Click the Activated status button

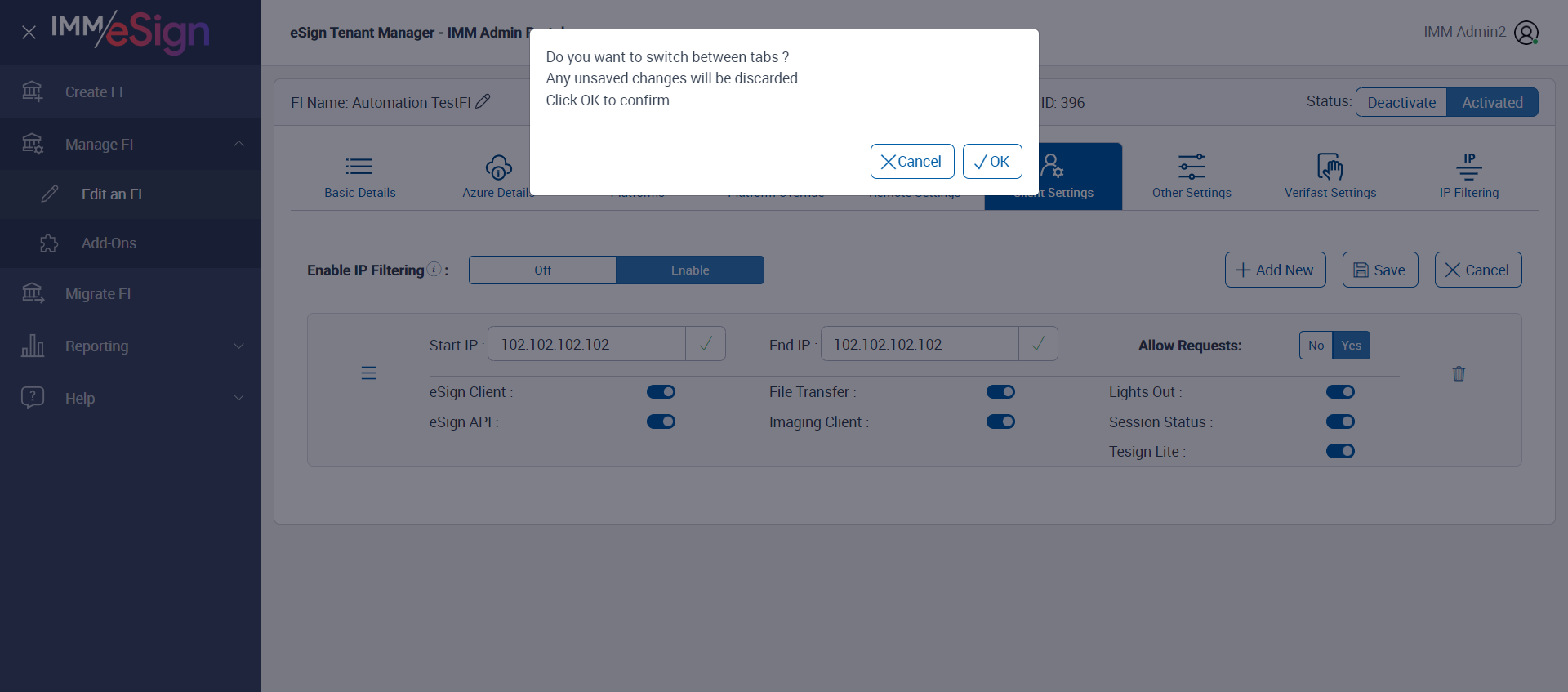(x=1492, y=102)
